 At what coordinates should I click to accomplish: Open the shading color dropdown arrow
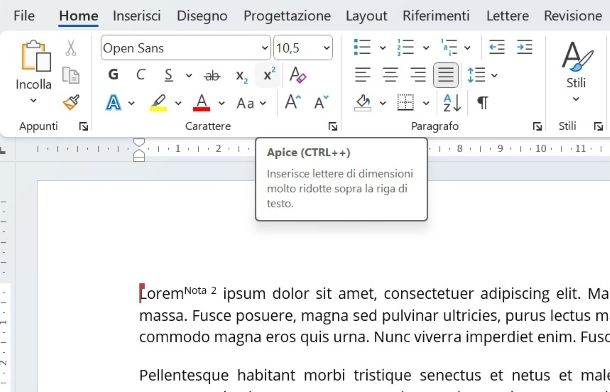click(x=382, y=103)
